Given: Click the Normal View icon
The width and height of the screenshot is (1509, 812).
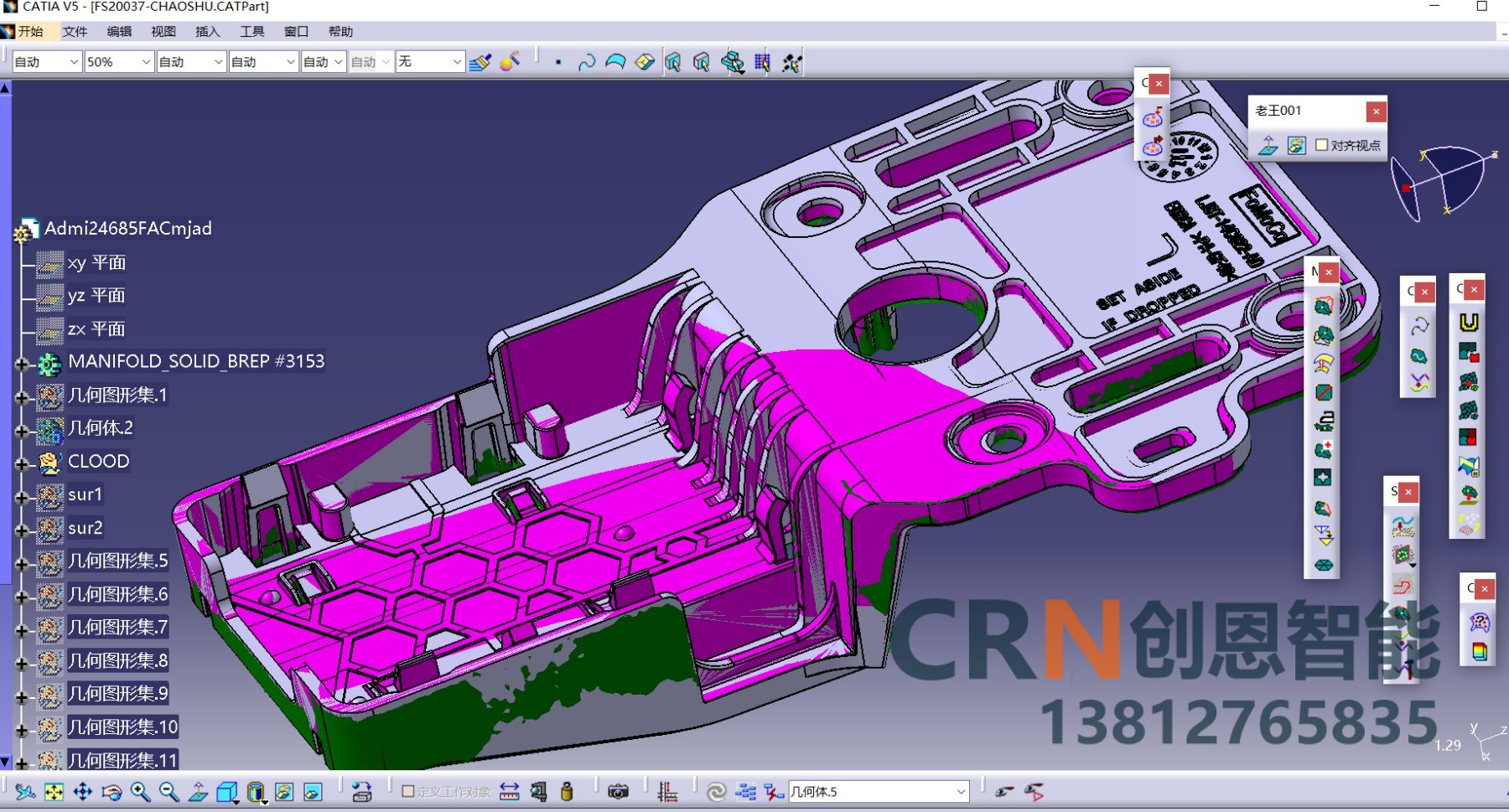Looking at the screenshot, I should pyautogui.click(x=198, y=792).
